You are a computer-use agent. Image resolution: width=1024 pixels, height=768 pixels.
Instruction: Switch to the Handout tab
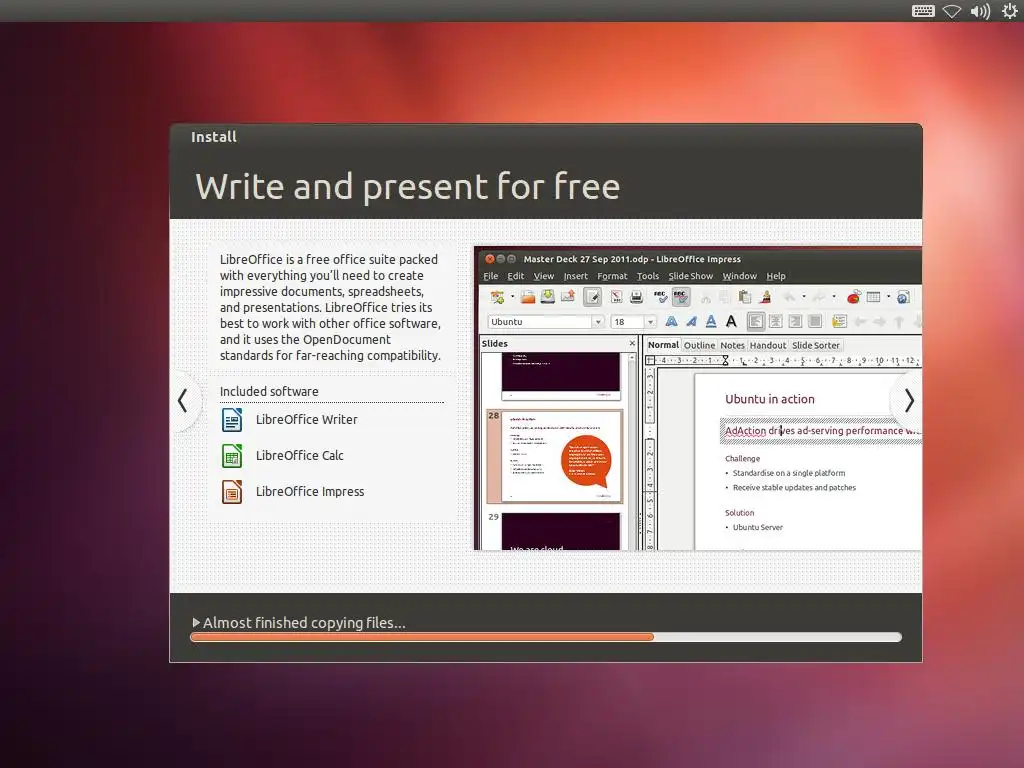[768, 345]
